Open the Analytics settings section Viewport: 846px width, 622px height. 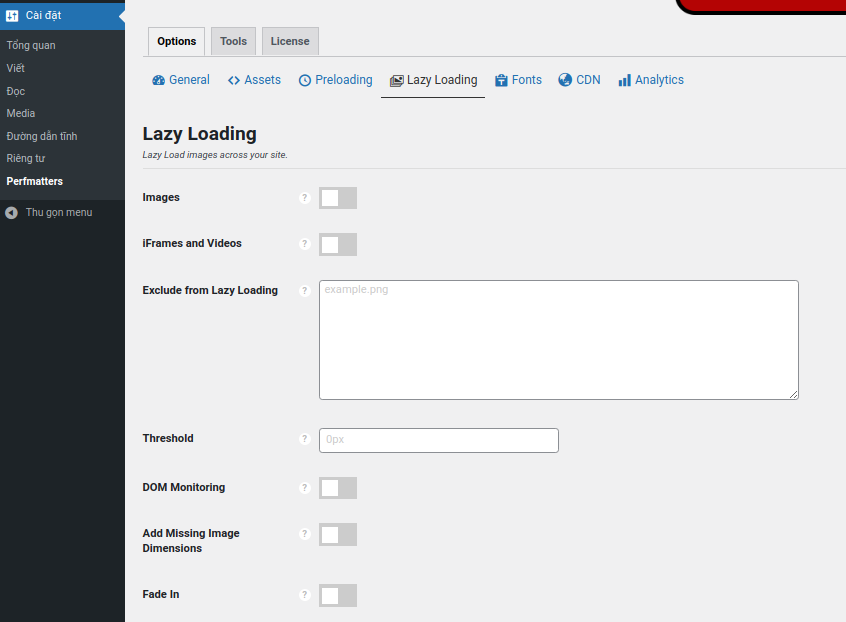click(651, 80)
